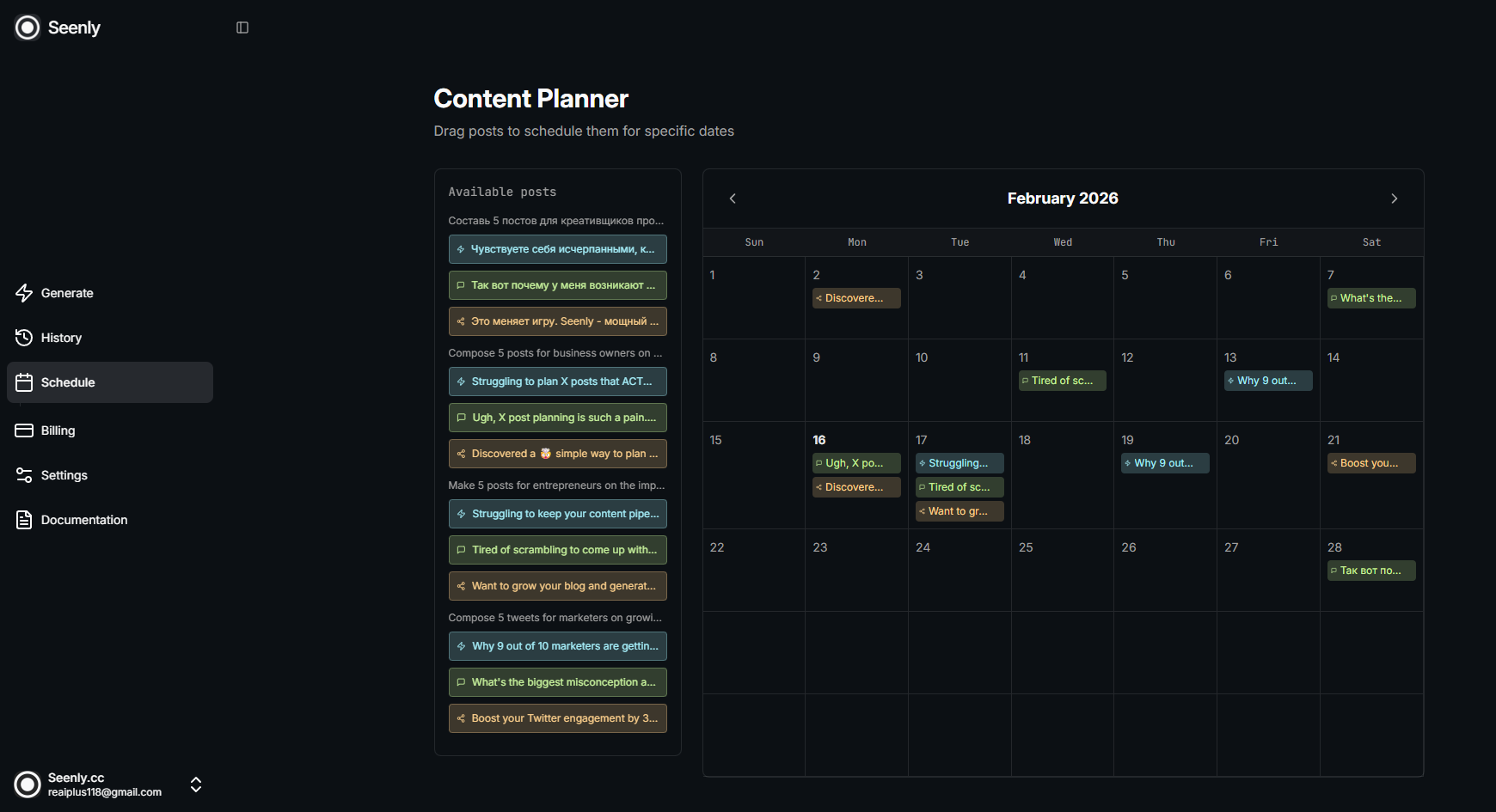Click the 'Want to gr...' post on February 17
This screenshot has height=812, width=1496.
click(959, 510)
